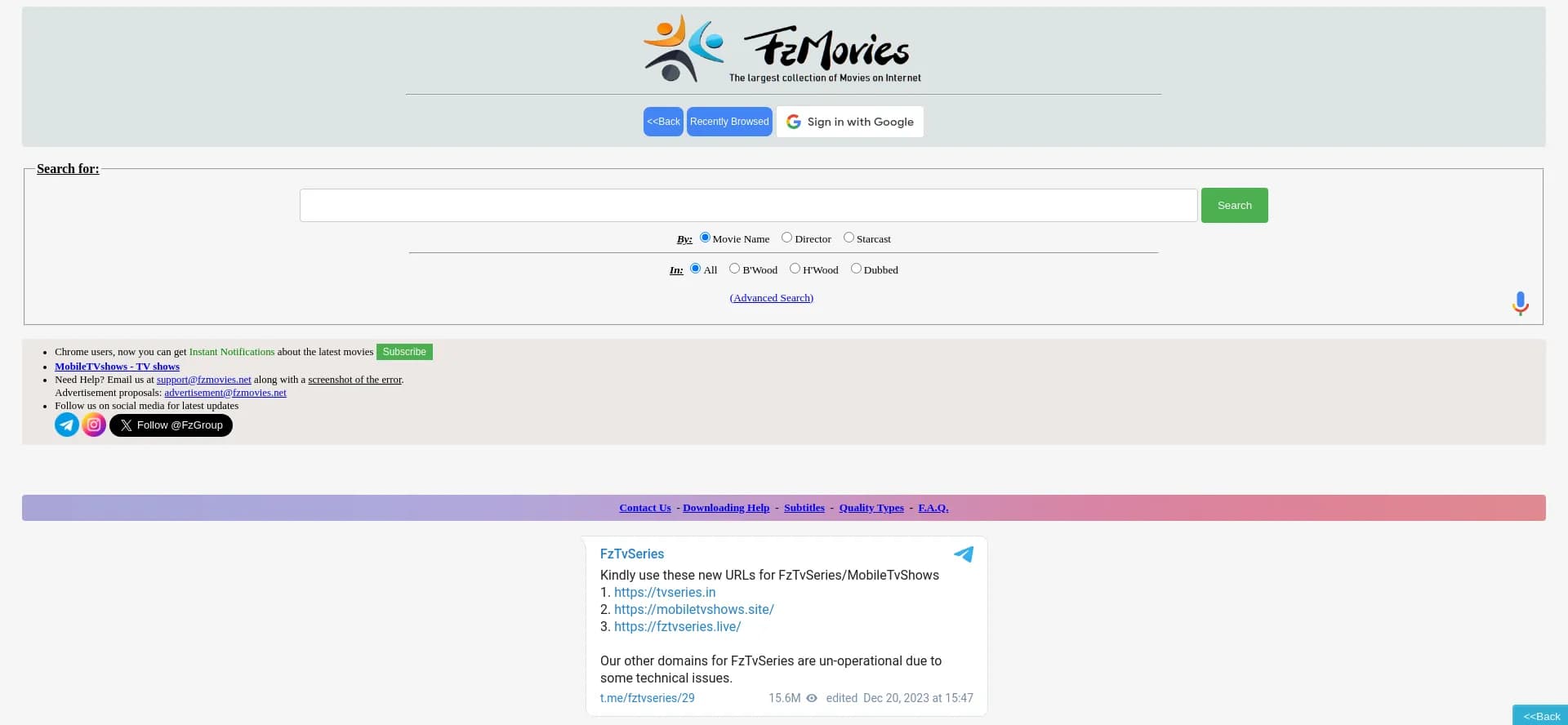
Task: Open Downloading Help footer link
Action: (726, 508)
